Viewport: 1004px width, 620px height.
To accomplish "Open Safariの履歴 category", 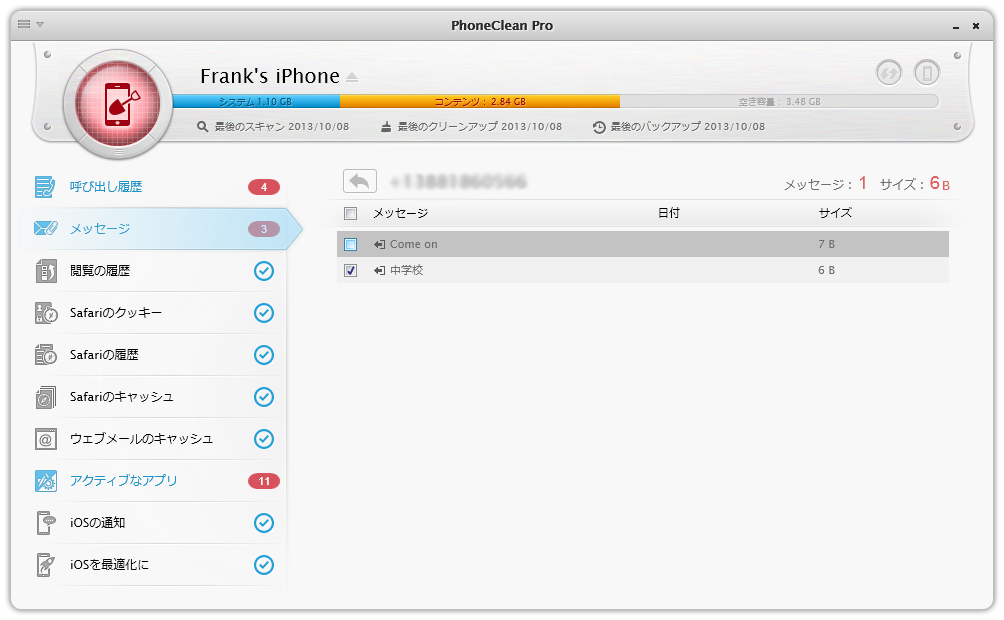I will pyautogui.click(x=104, y=355).
